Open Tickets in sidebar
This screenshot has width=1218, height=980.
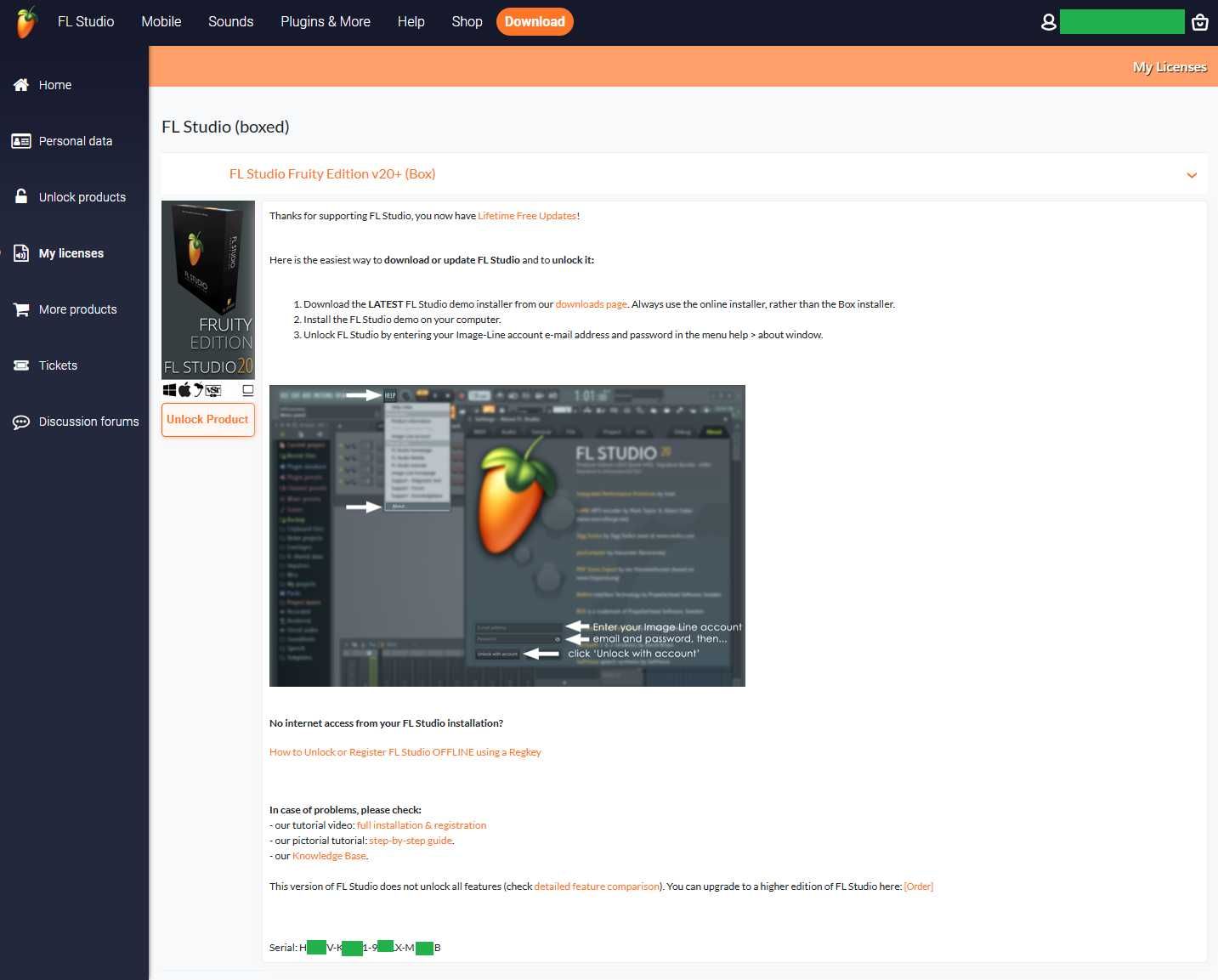coord(58,365)
